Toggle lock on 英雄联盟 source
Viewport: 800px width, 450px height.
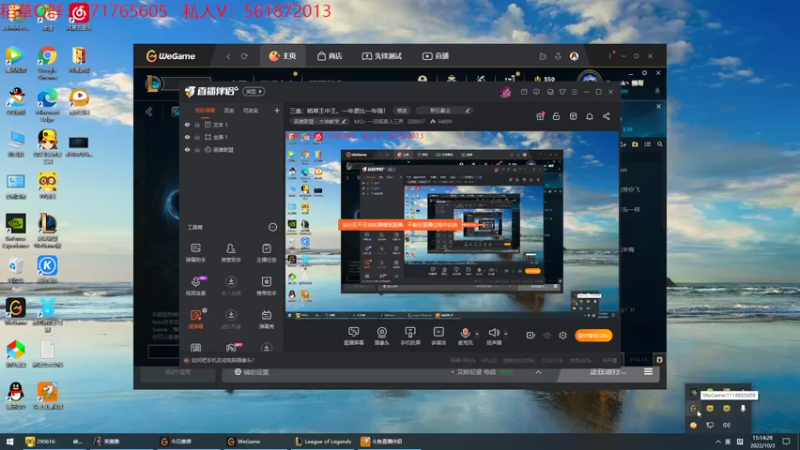click(x=197, y=149)
